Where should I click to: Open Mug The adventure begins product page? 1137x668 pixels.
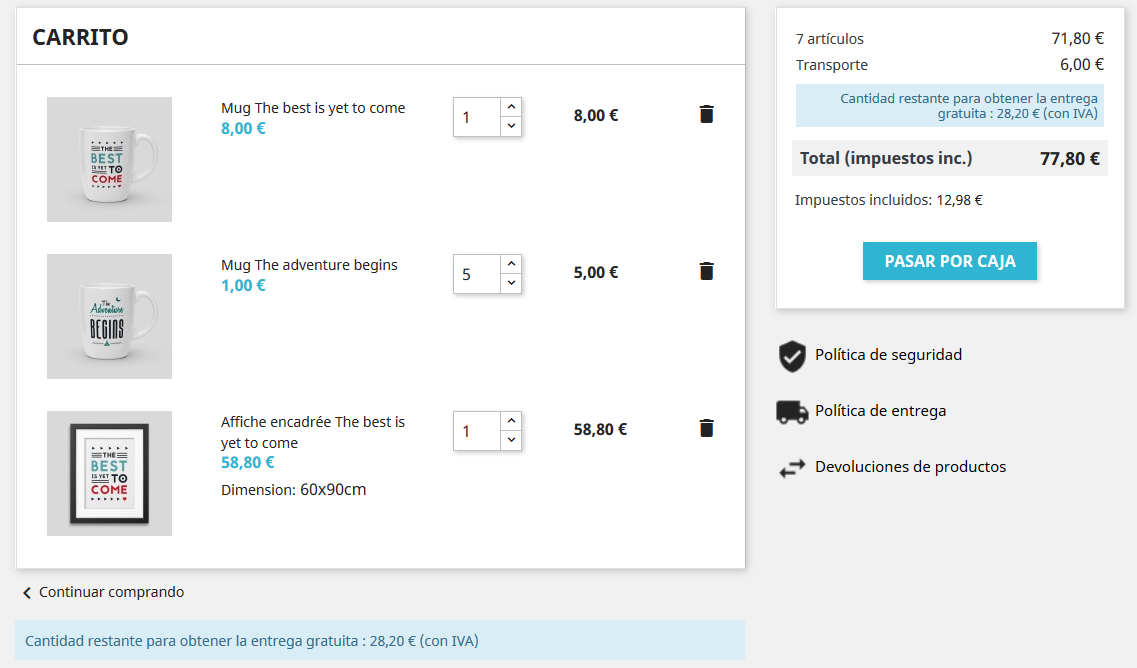[309, 265]
